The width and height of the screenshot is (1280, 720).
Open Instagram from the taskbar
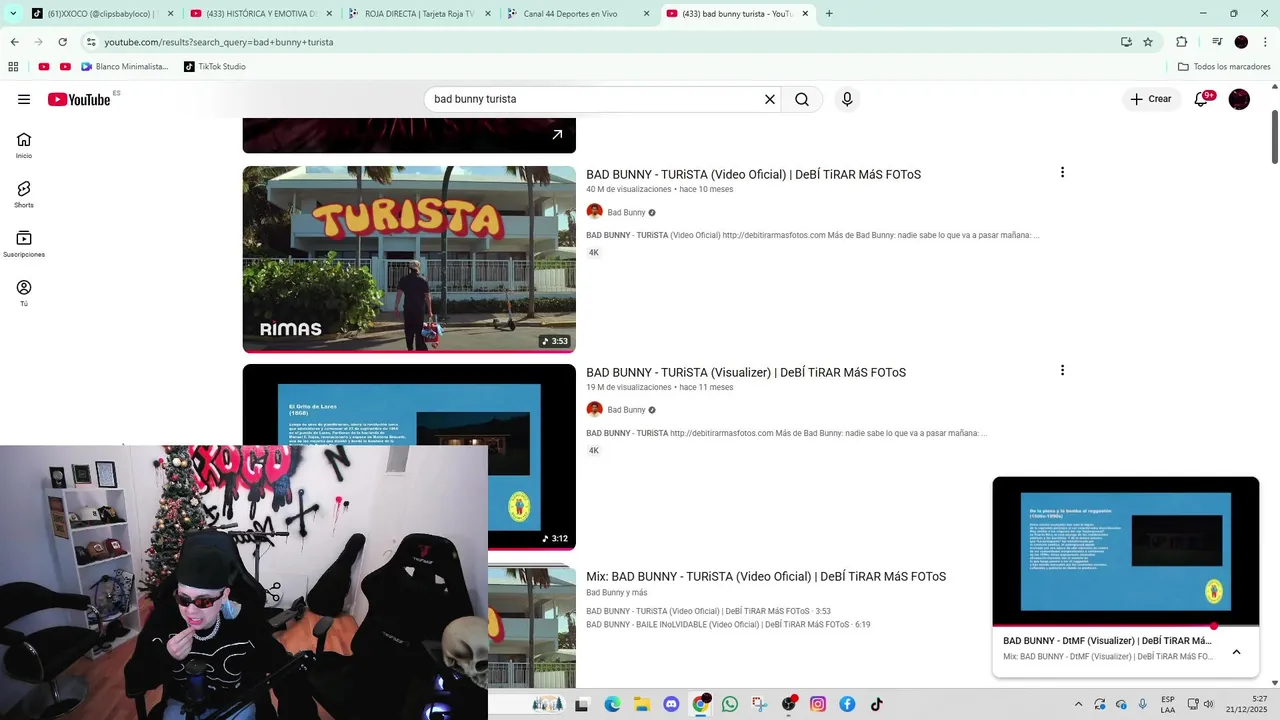pyautogui.click(x=818, y=704)
